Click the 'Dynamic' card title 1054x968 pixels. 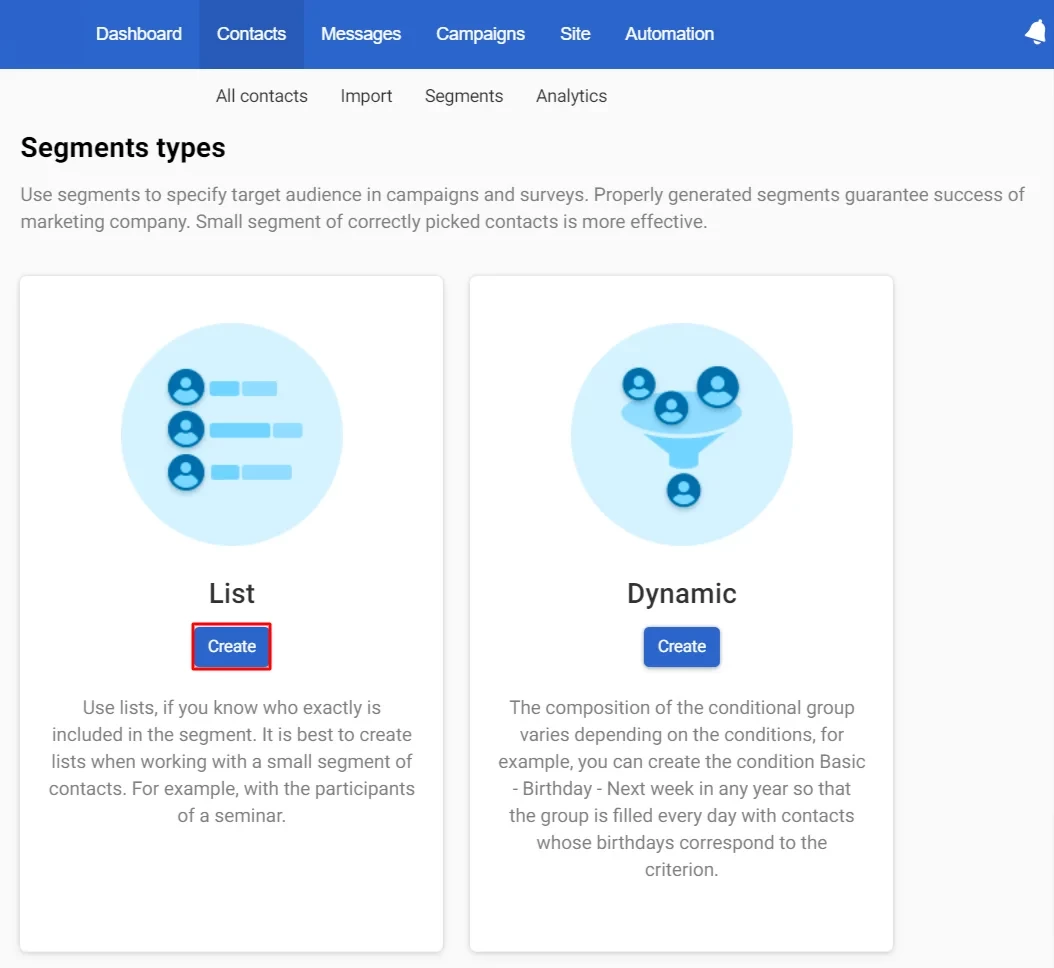[682, 594]
